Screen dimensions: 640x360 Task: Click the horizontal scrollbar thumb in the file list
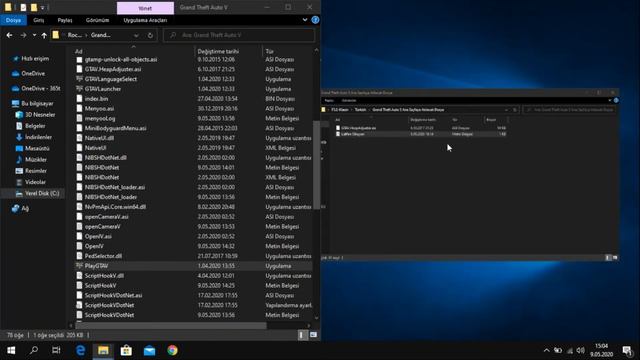(x=171, y=326)
